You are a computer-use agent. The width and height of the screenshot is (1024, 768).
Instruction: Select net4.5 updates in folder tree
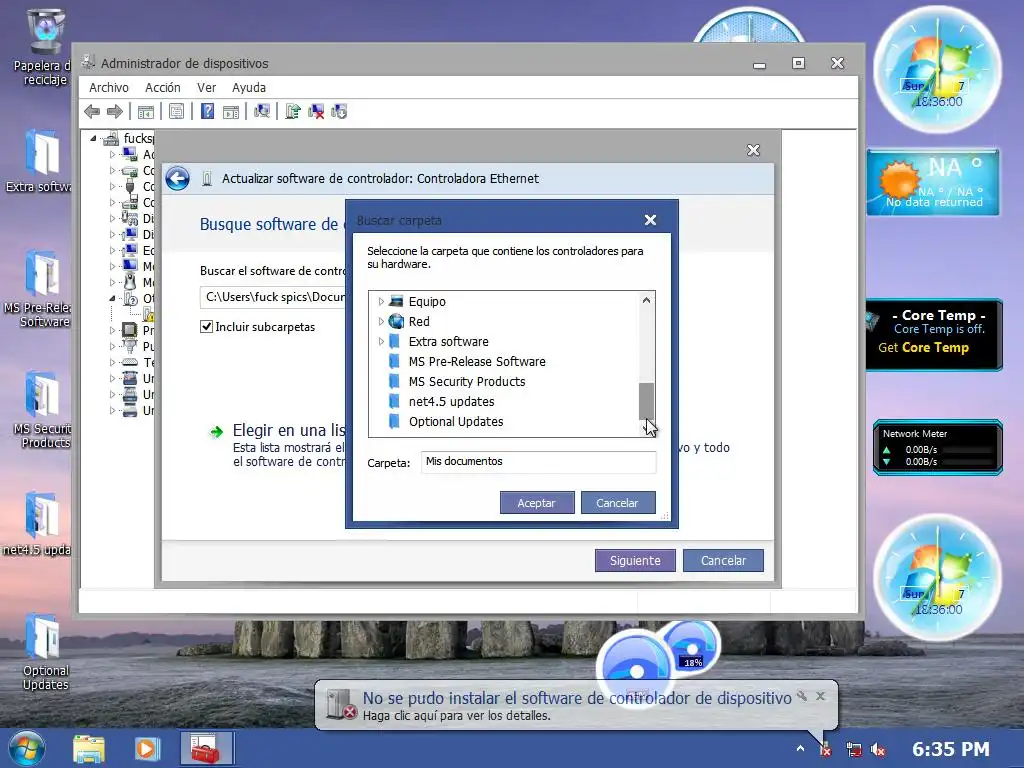[x=451, y=402]
